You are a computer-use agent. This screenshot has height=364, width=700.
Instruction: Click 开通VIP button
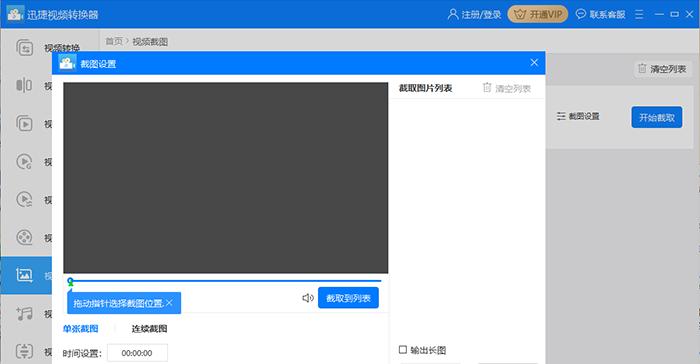coord(538,14)
